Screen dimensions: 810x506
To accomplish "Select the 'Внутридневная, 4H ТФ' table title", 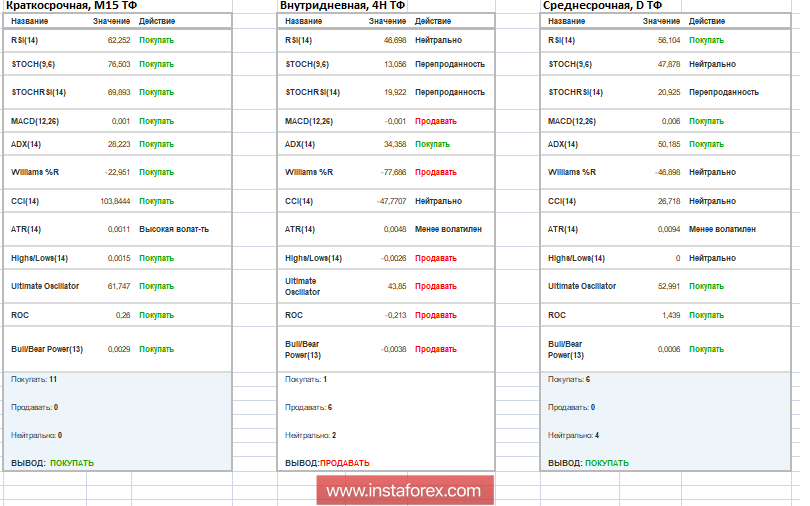I will (342, 6).
